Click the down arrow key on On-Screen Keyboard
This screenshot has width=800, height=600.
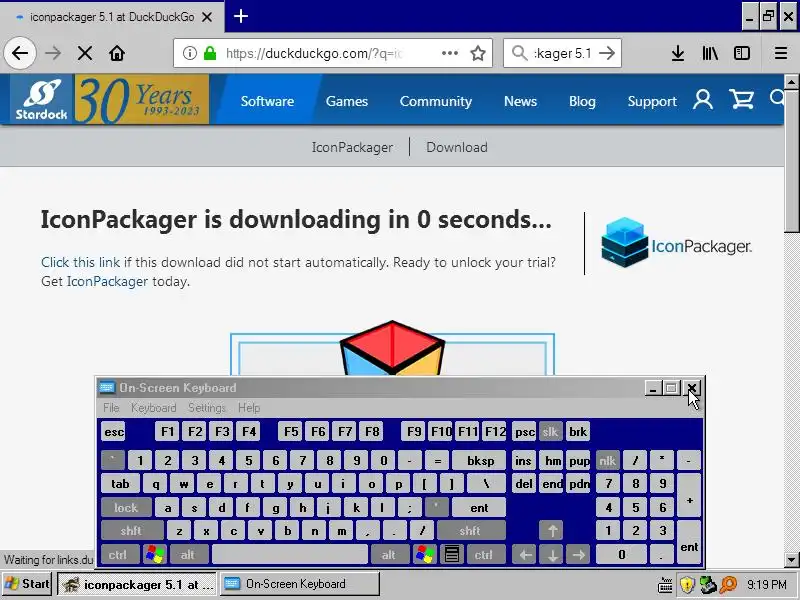(552, 554)
